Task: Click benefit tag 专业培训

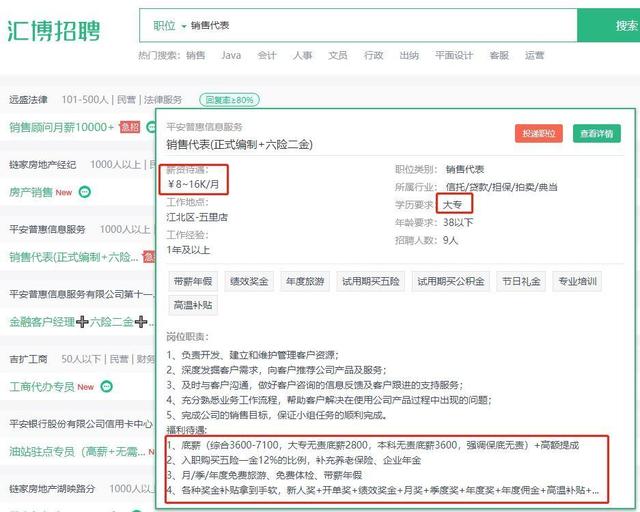Action: [x=577, y=281]
